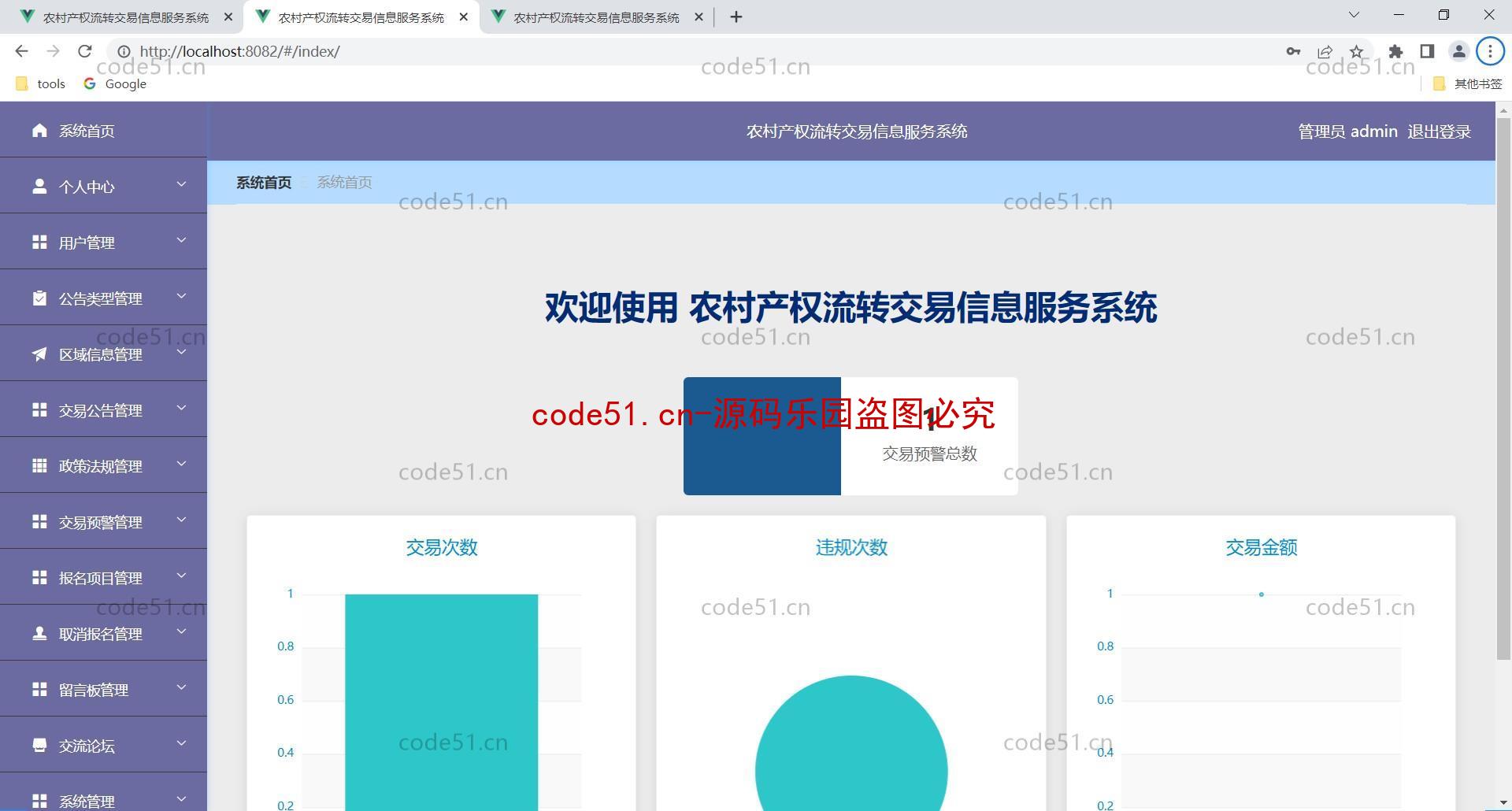This screenshot has width=1512, height=811.
Task: Click the data point in 交易金额 chart
Action: pyautogui.click(x=1261, y=594)
